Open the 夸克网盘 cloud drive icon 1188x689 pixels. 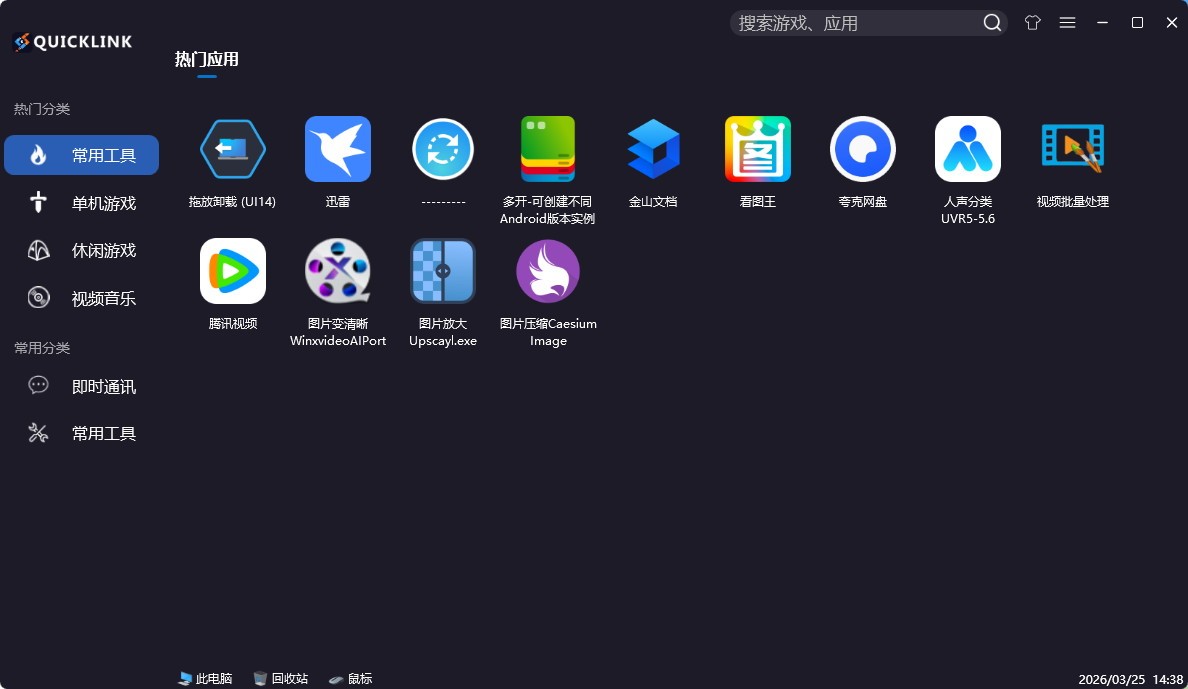coord(863,149)
